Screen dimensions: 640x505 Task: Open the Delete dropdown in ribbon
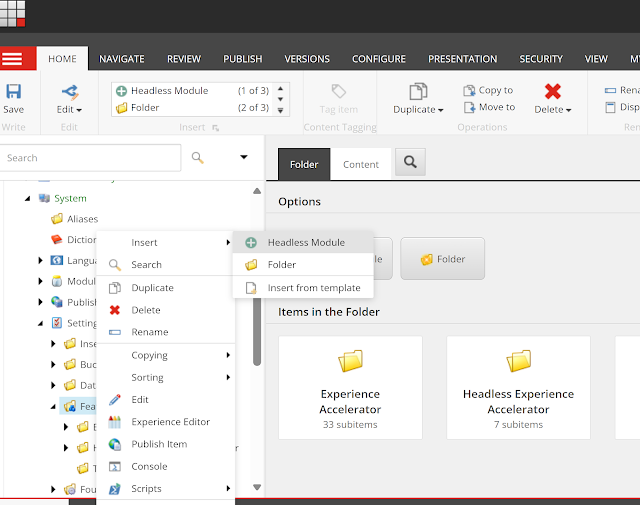point(553,99)
